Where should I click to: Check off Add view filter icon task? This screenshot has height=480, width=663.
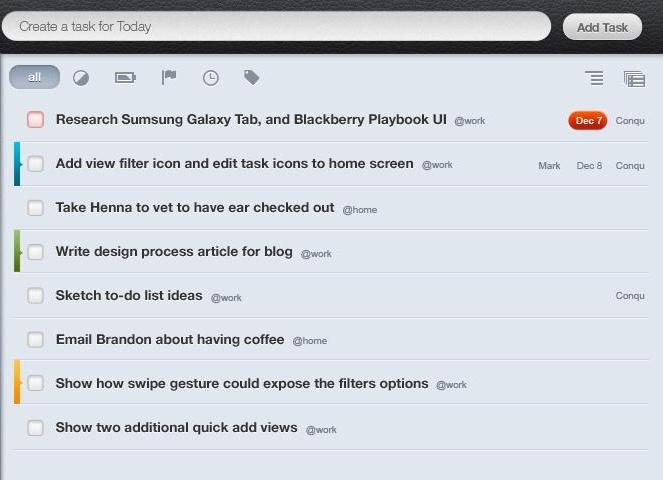[35, 164]
